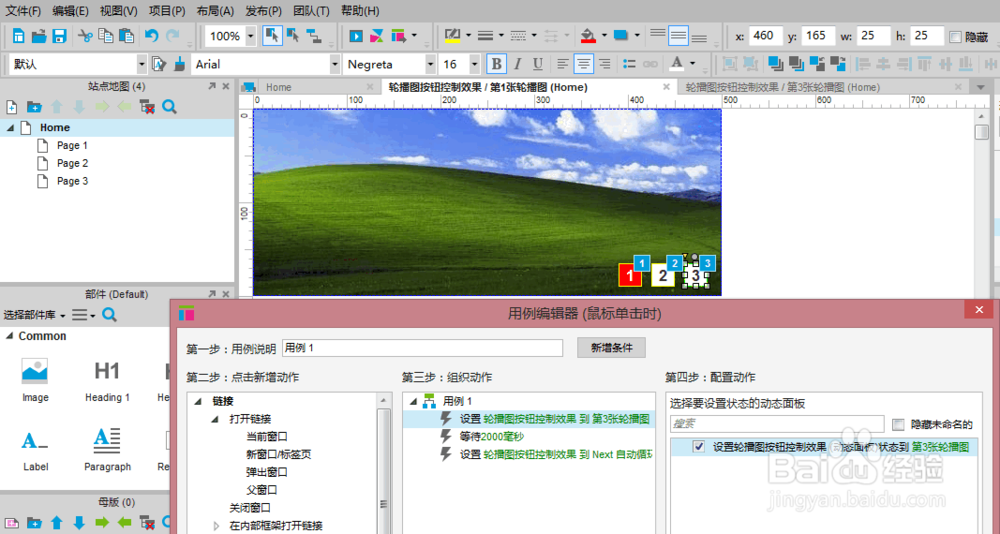Click the 用例说明 text field
Viewport: 1000px width, 534px height.
point(422,348)
